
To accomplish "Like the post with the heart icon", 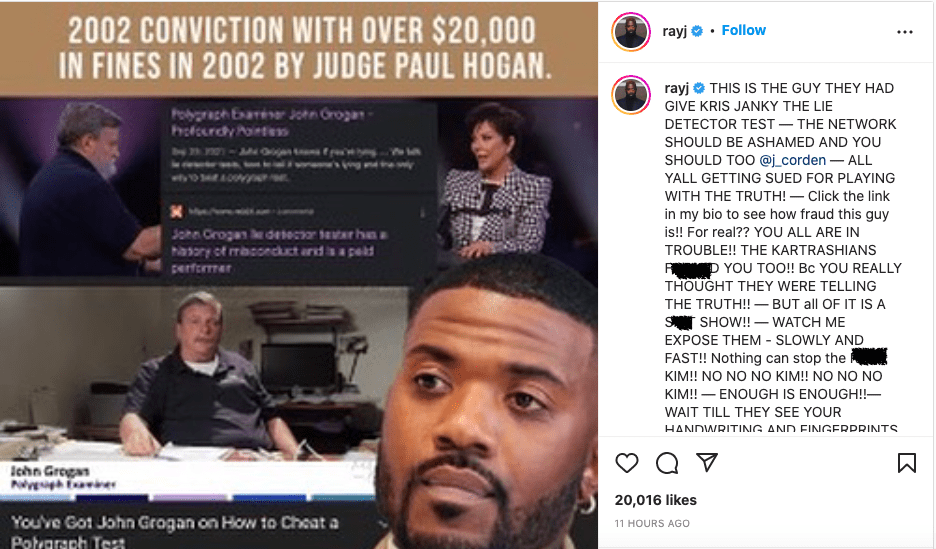I will (626, 463).
